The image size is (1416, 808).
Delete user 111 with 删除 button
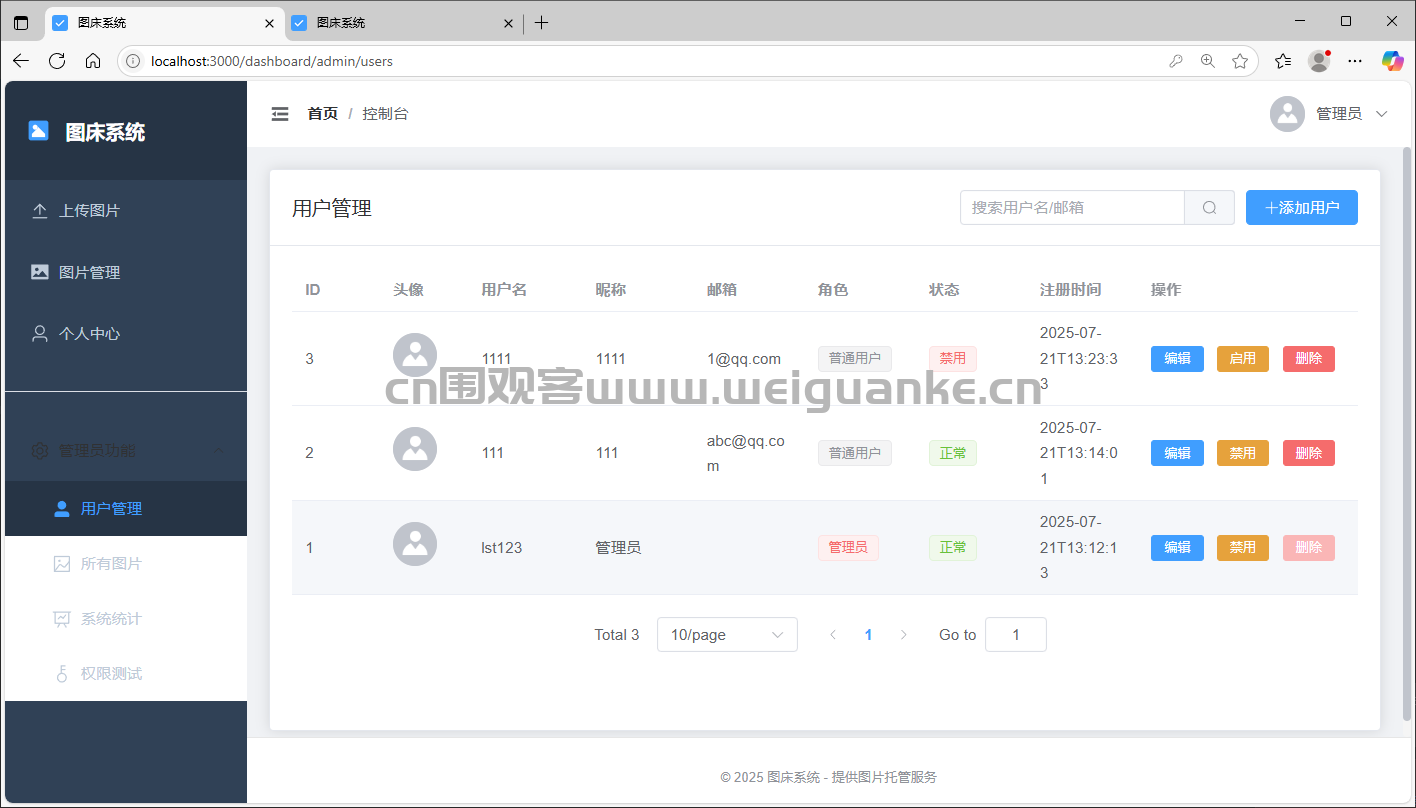pos(1309,453)
